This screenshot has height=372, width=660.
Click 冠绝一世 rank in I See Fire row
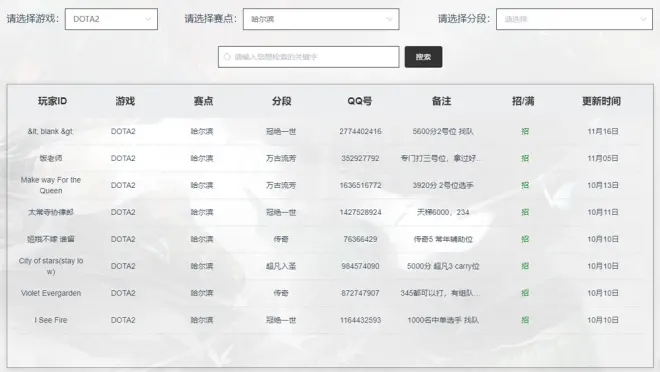coord(281,320)
